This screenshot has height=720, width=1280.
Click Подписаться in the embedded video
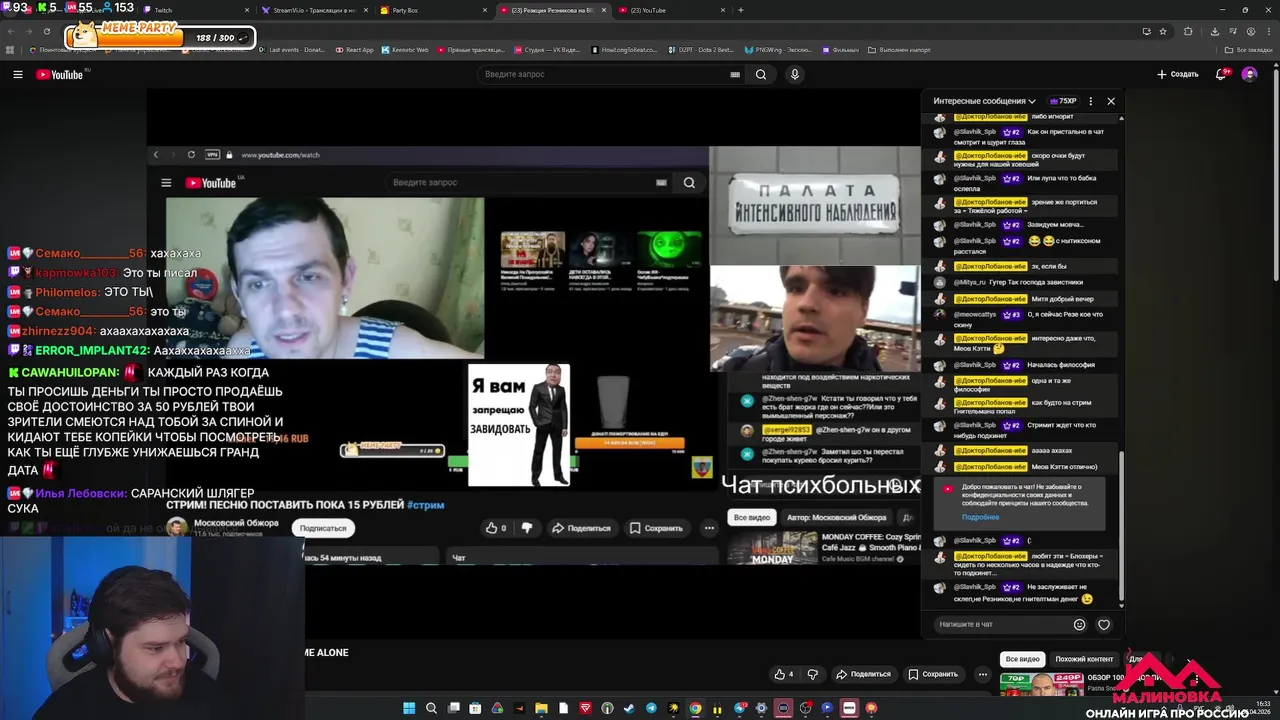pos(323,528)
